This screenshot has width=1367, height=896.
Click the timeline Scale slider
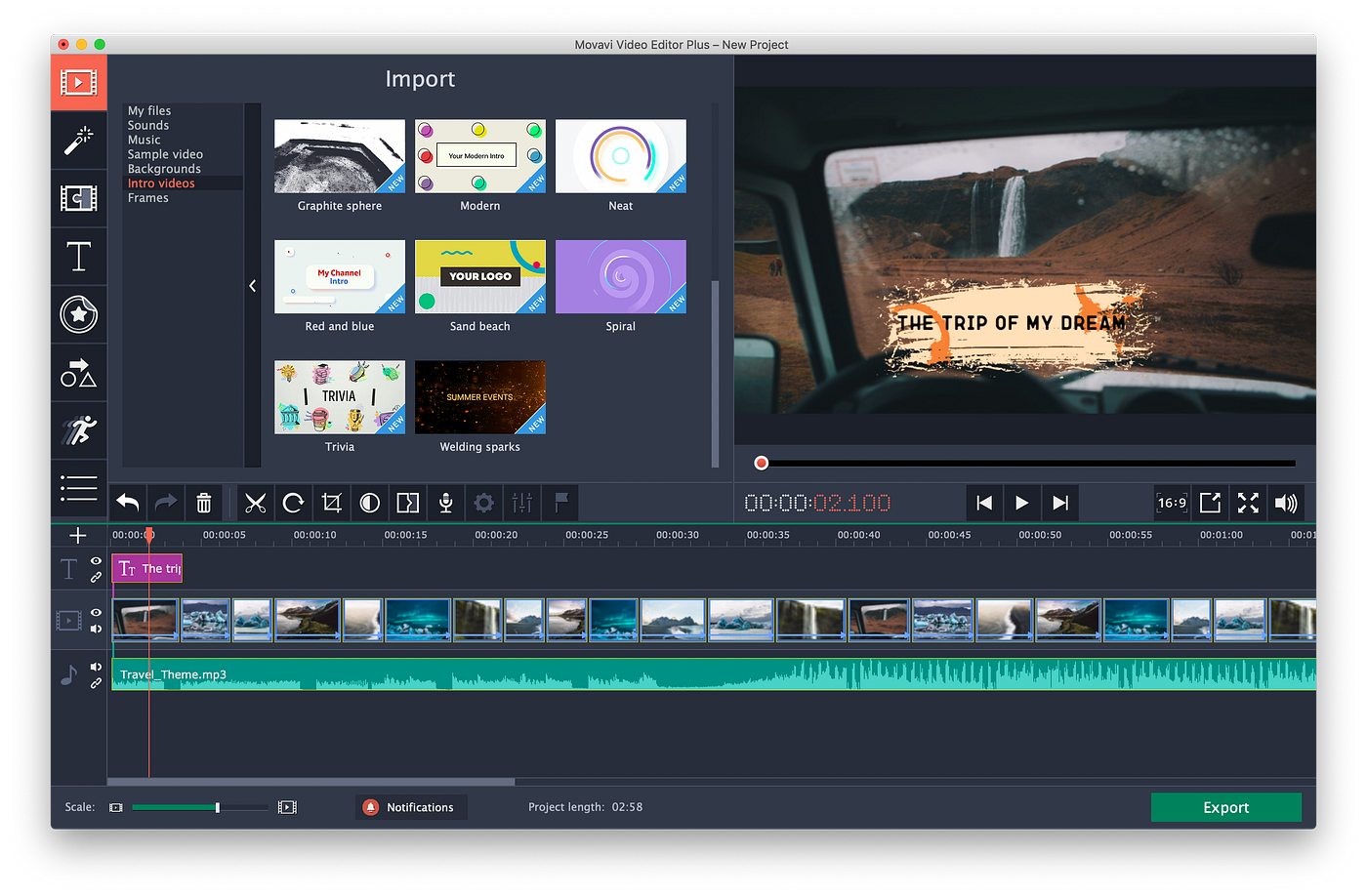(x=200, y=807)
